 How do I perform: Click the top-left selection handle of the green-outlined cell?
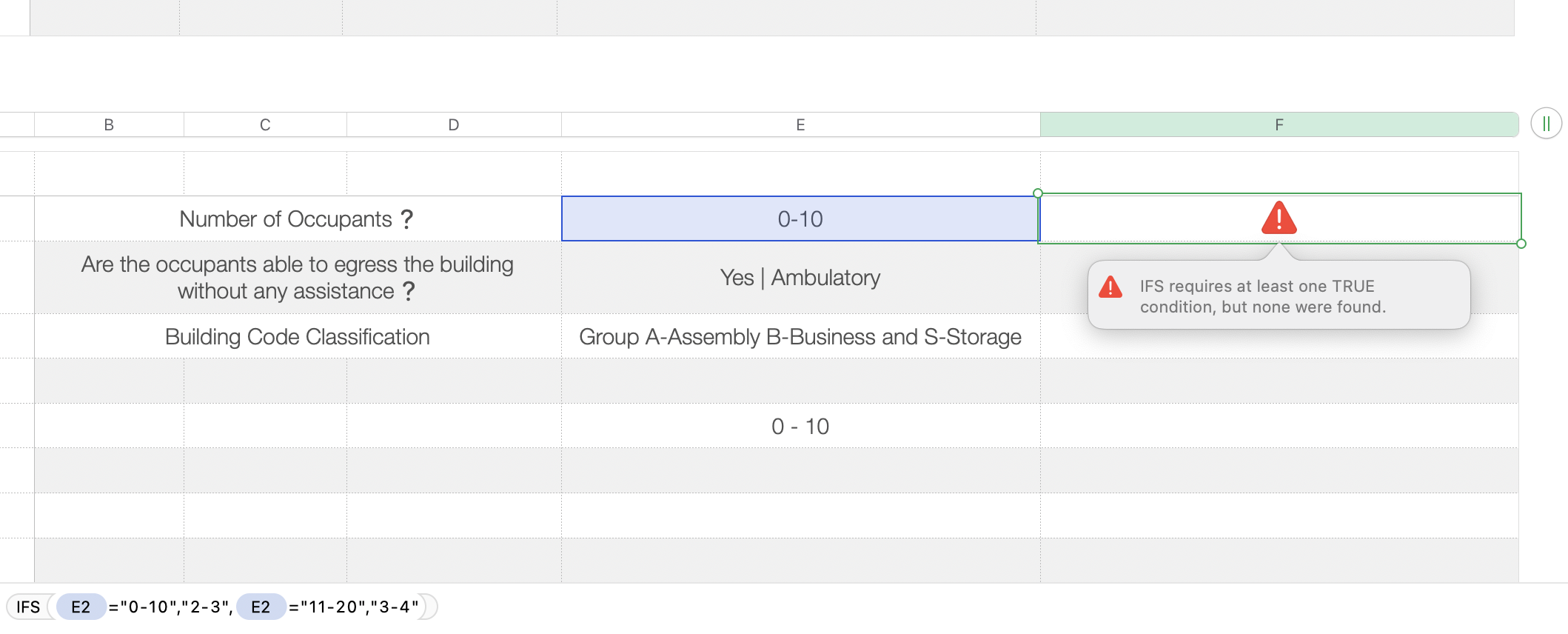pyautogui.click(x=1038, y=193)
